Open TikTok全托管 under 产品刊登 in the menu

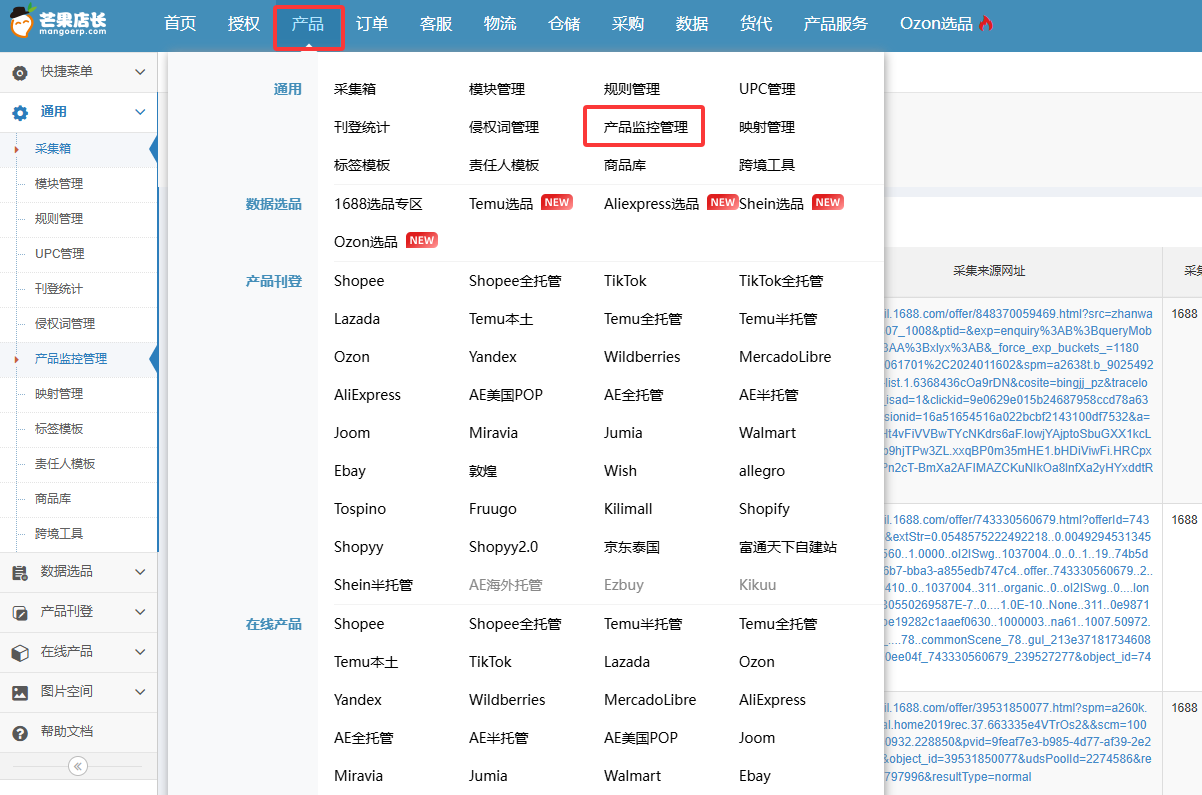coord(781,281)
